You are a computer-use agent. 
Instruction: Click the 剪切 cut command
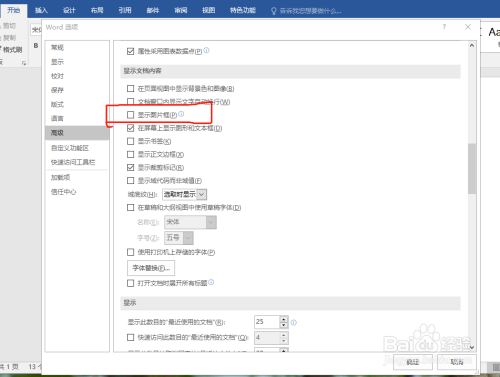(x=9, y=26)
